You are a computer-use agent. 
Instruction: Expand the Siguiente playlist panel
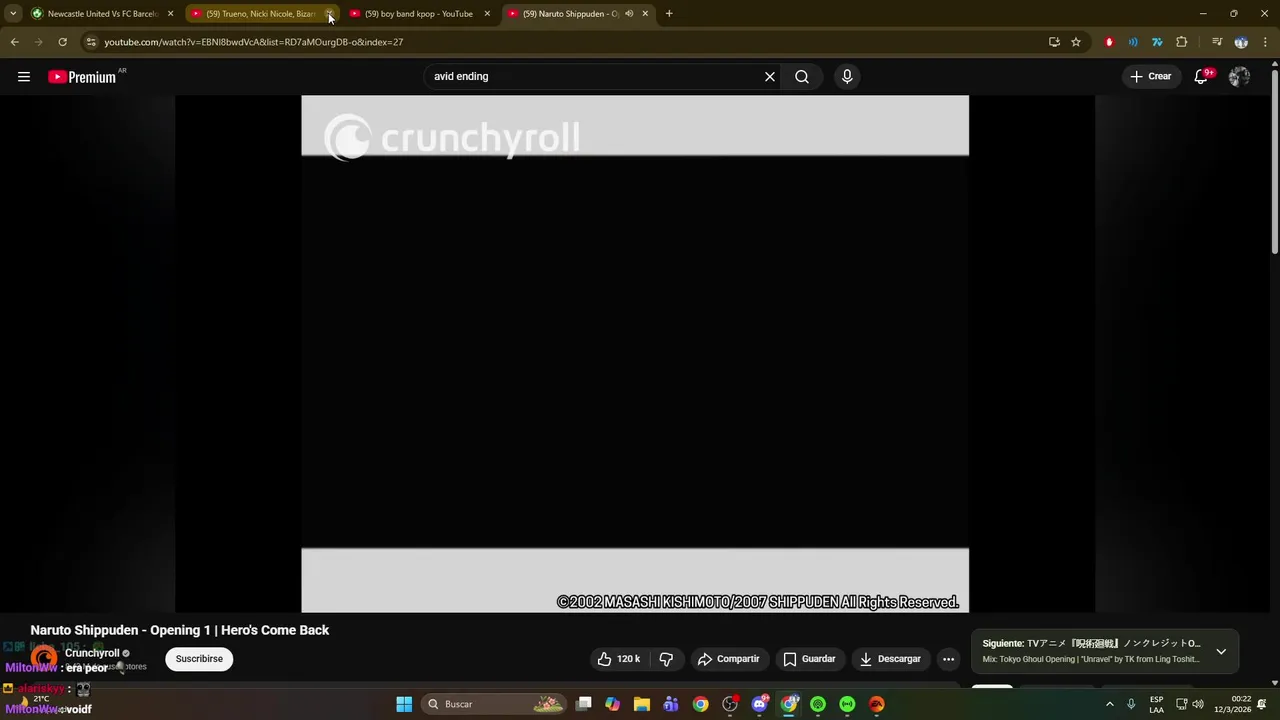[x=1221, y=651]
